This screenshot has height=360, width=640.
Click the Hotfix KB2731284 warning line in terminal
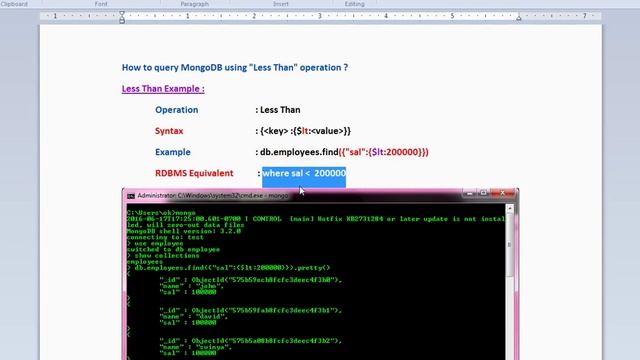pyautogui.click(x=316, y=219)
